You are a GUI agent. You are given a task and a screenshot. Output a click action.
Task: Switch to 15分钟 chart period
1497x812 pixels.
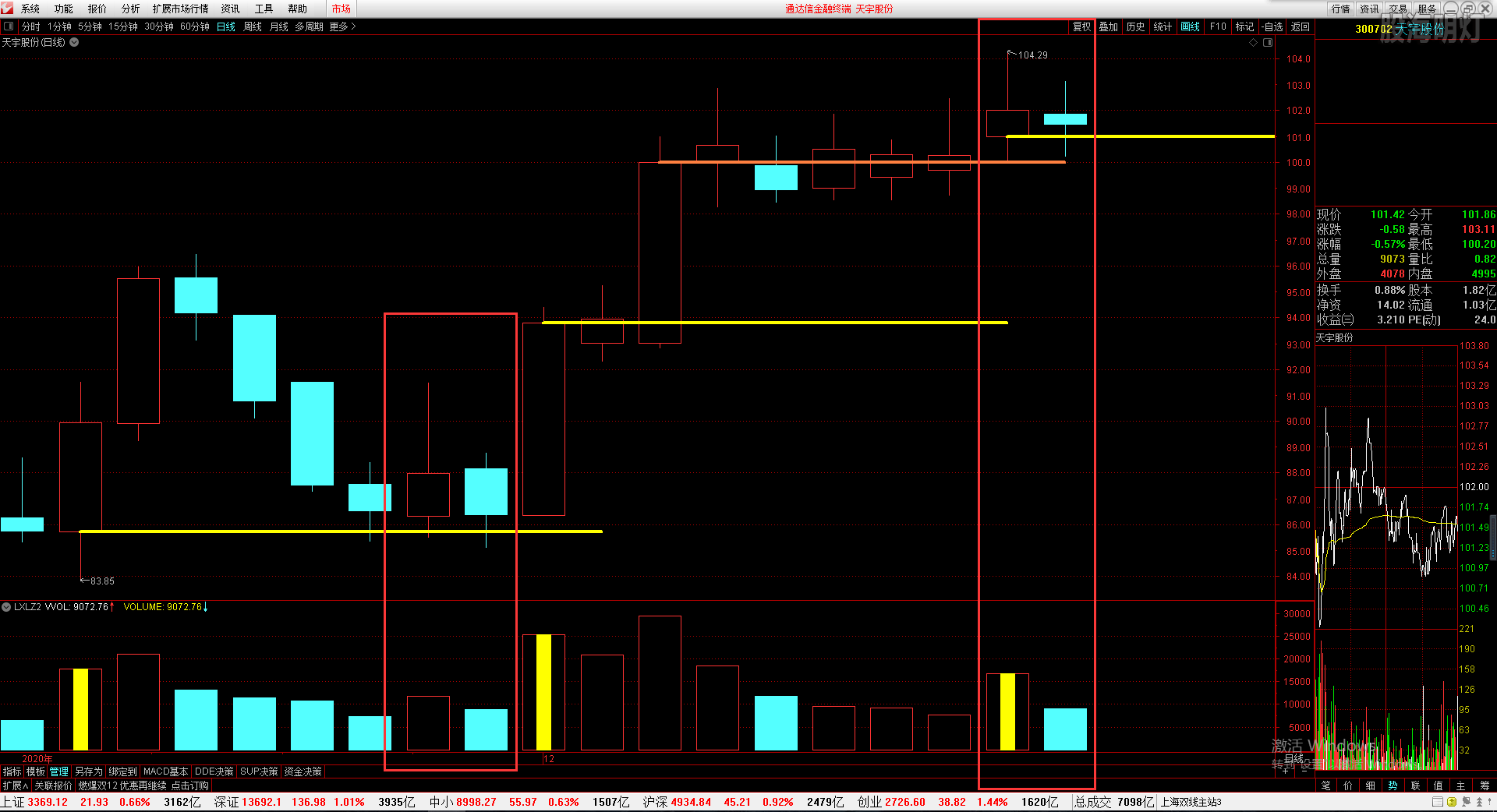click(123, 26)
